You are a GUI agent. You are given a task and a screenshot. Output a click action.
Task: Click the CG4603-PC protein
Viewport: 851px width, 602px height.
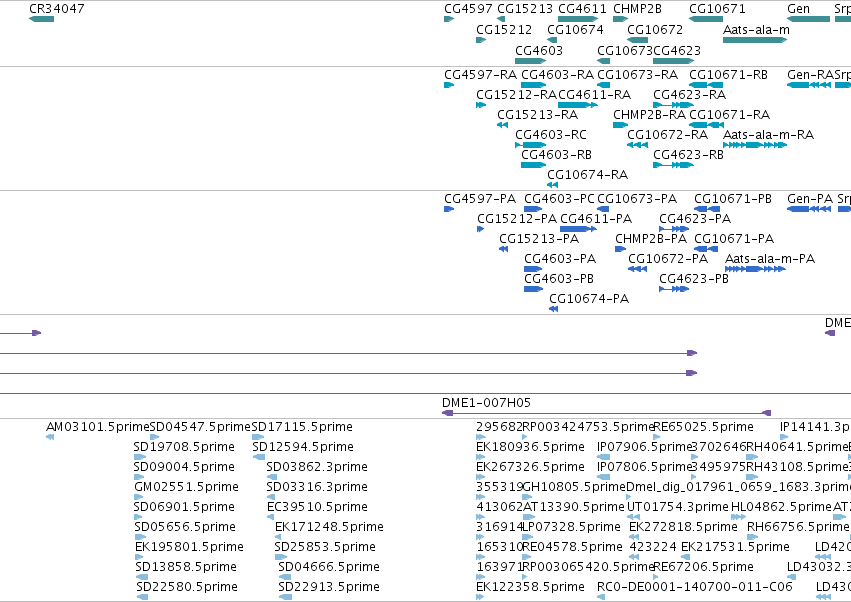coord(533,209)
